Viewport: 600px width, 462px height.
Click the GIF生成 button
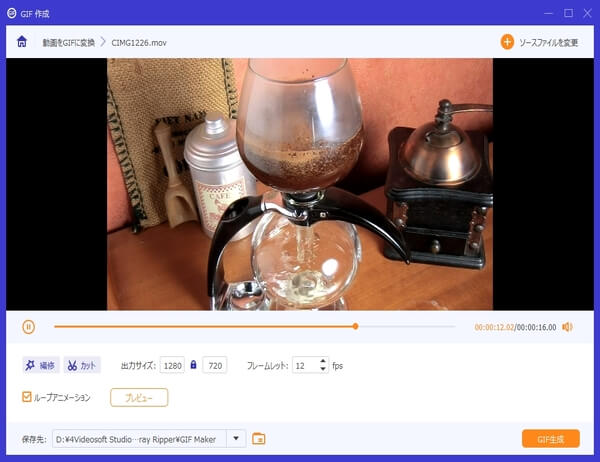pos(550,438)
